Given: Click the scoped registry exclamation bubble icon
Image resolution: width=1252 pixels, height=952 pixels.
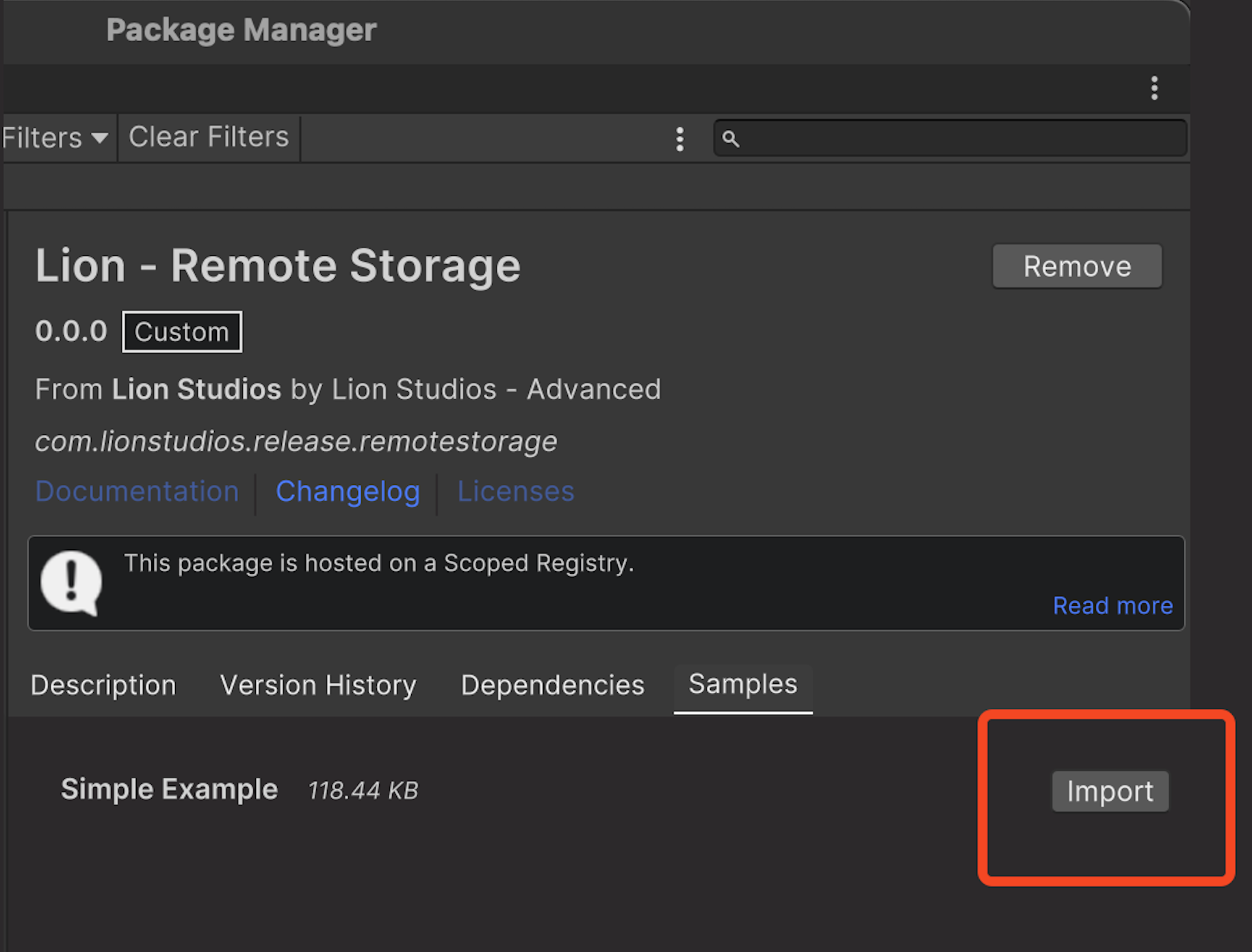Looking at the screenshot, I should 71,583.
